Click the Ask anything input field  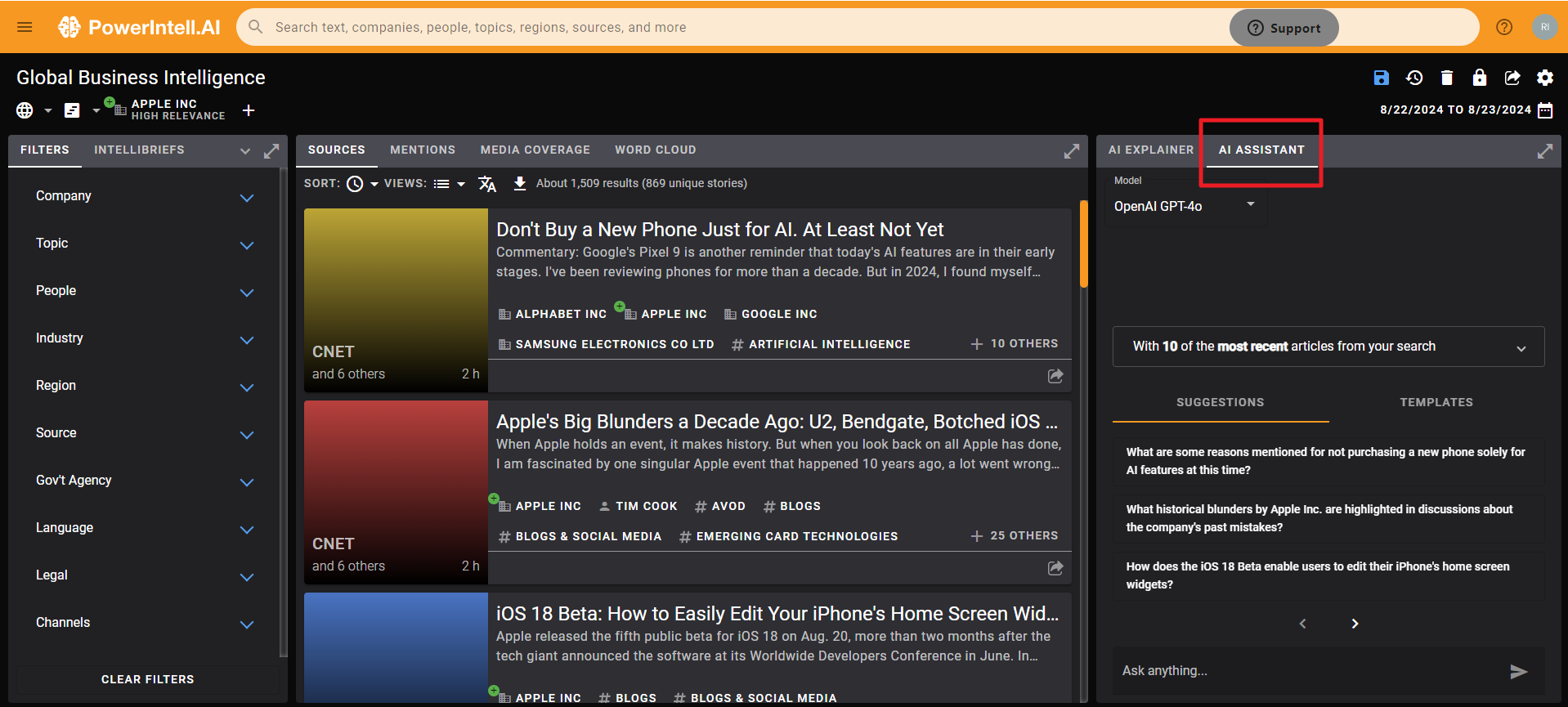pos(1308,671)
